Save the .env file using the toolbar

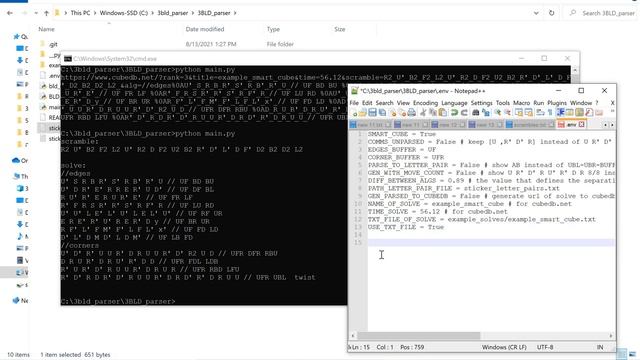pyautogui.click(x=372, y=113)
